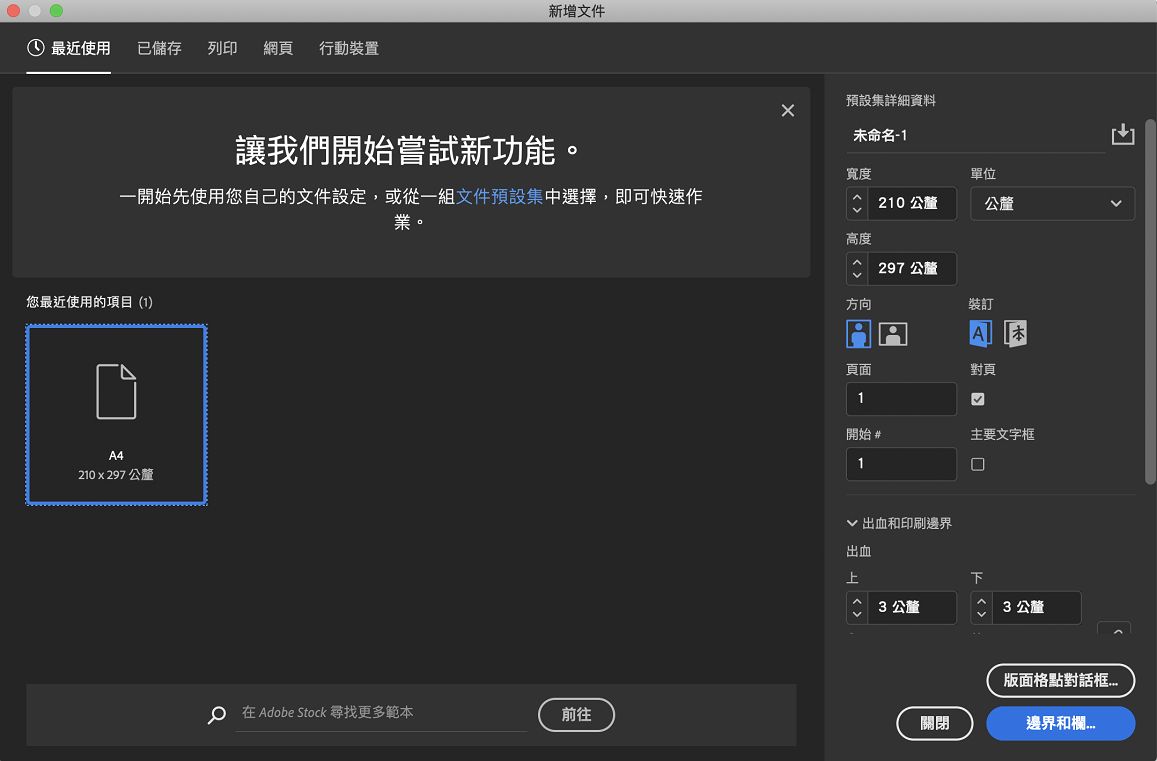Dismiss the new features banner with X
The height and width of the screenshot is (761, 1157).
click(x=788, y=111)
